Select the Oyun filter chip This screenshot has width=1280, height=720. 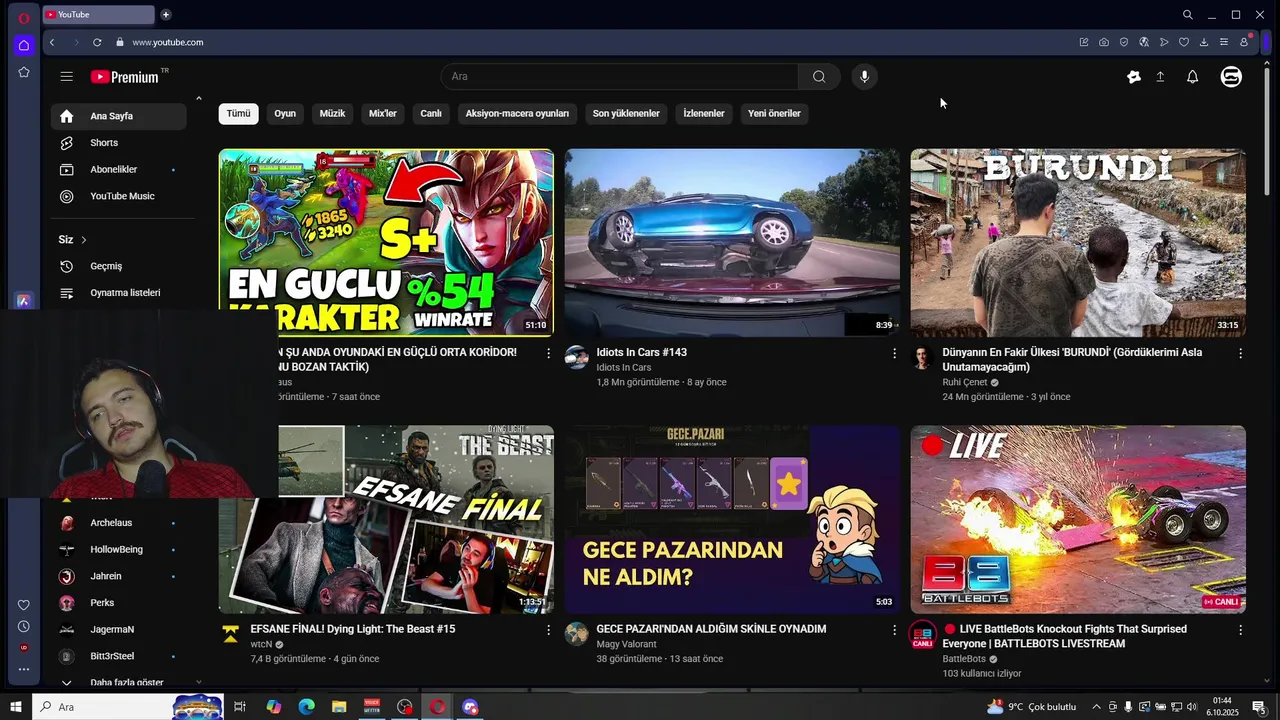click(x=285, y=114)
